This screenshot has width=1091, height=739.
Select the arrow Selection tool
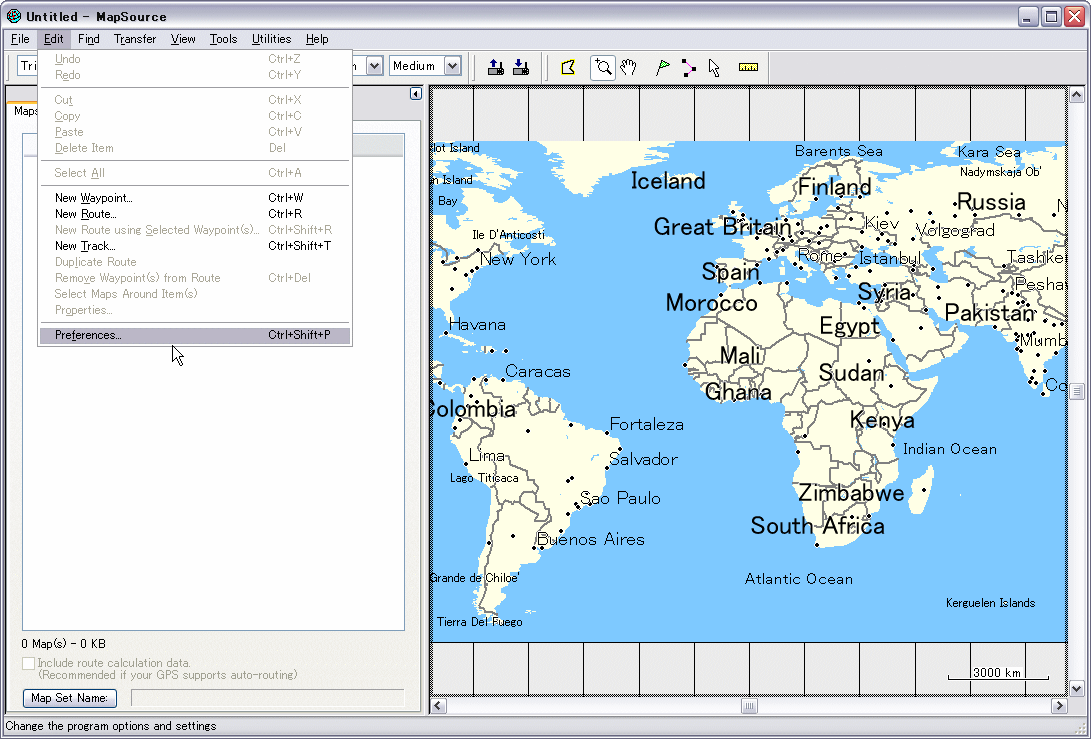point(714,67)
